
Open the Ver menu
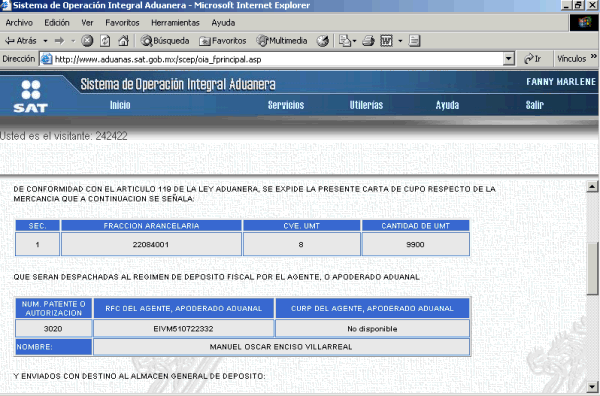click(87, 23)
